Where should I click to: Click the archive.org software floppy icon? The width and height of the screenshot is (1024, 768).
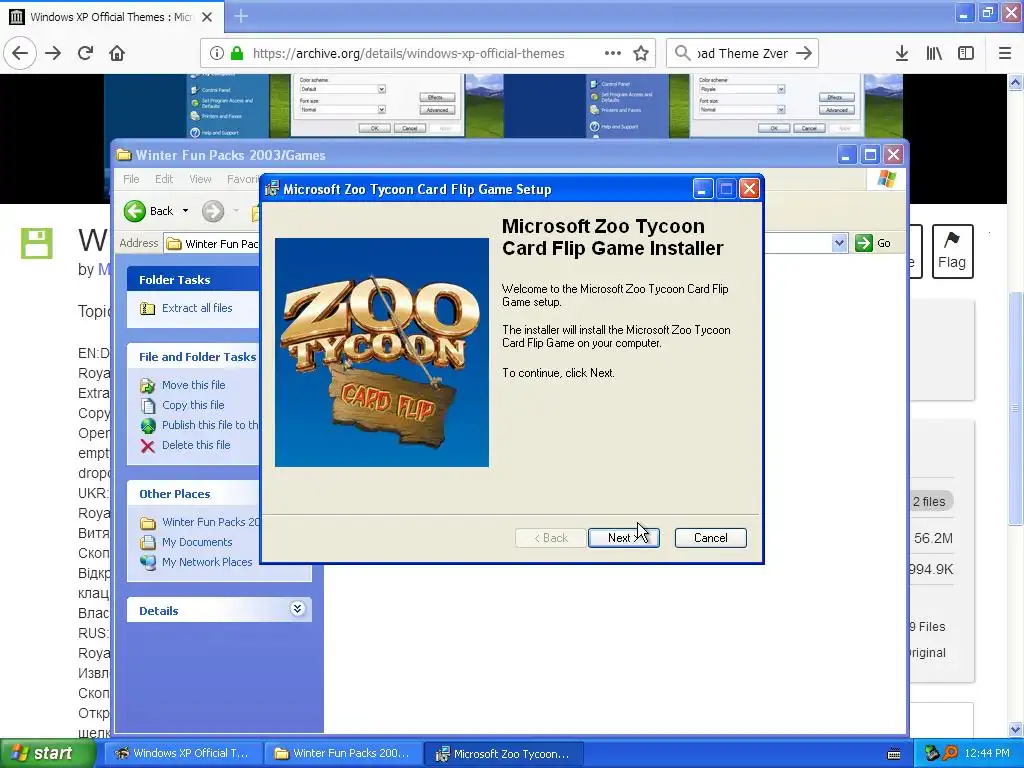pyautogui.click(x=37, y=244)
